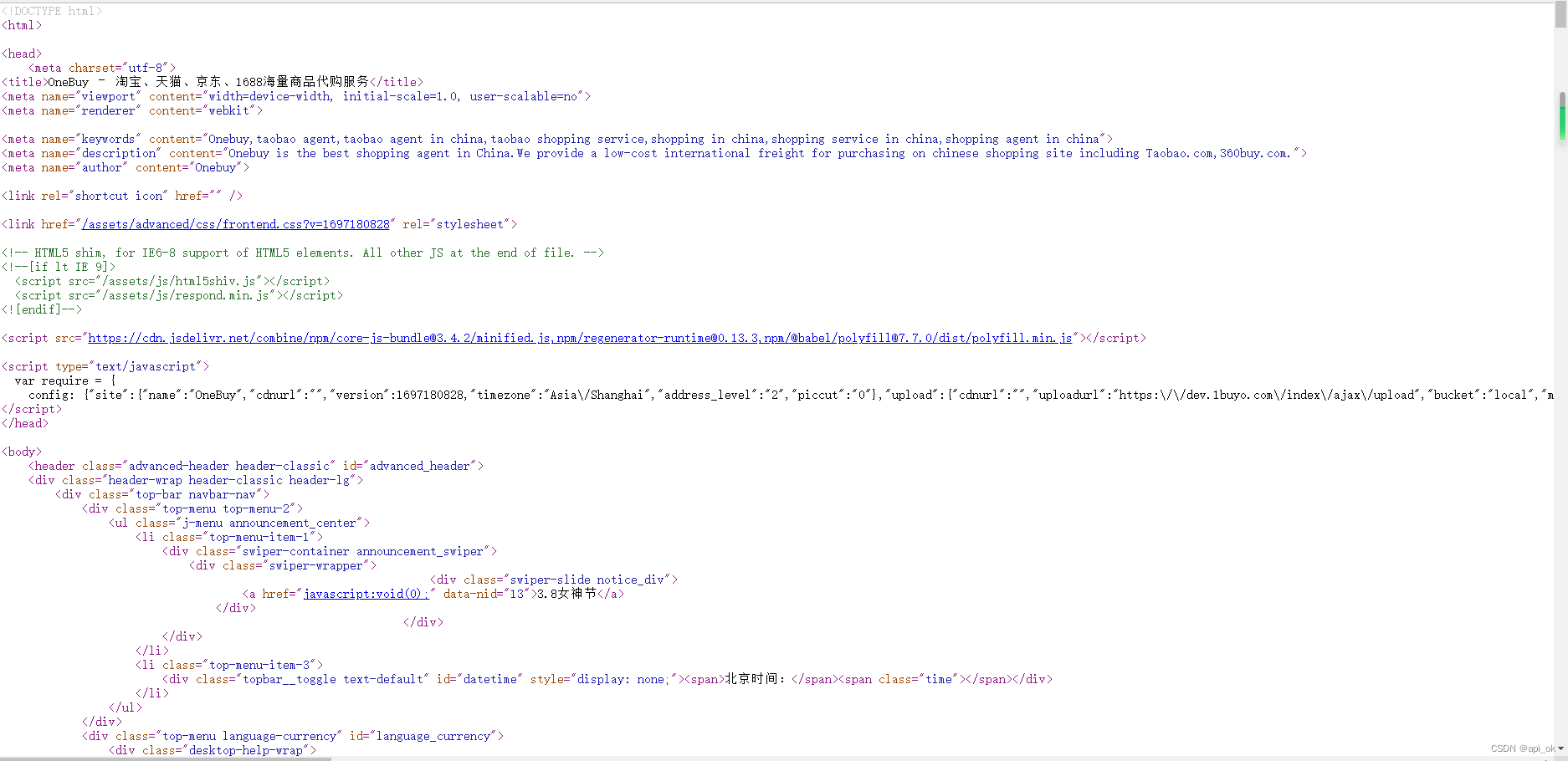Click the respond.min.js script line
Image resolution: width=1568 pixels, height=761 pixels.
pyautogui.click(x=179, y=295)
